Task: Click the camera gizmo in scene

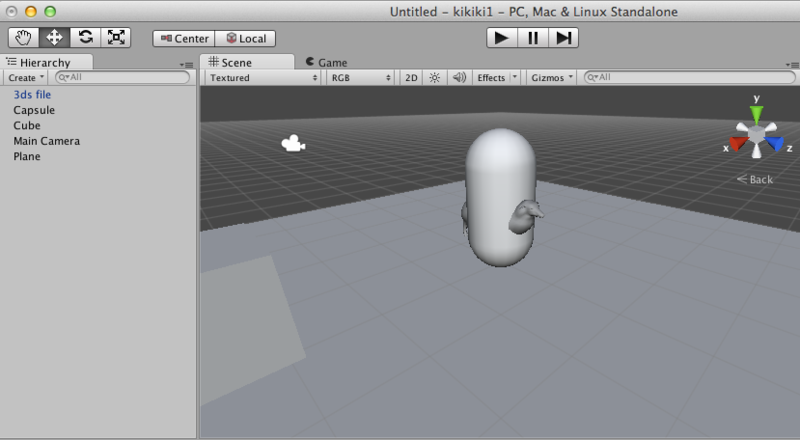Action: 293,143
